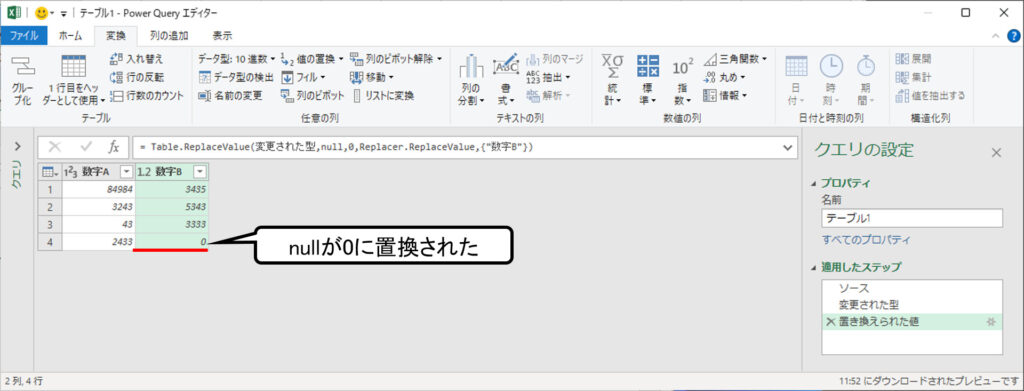Switch to the 列の追加 tab
The height and width of the screenshot is (391, 1024).
coord(168,36)
